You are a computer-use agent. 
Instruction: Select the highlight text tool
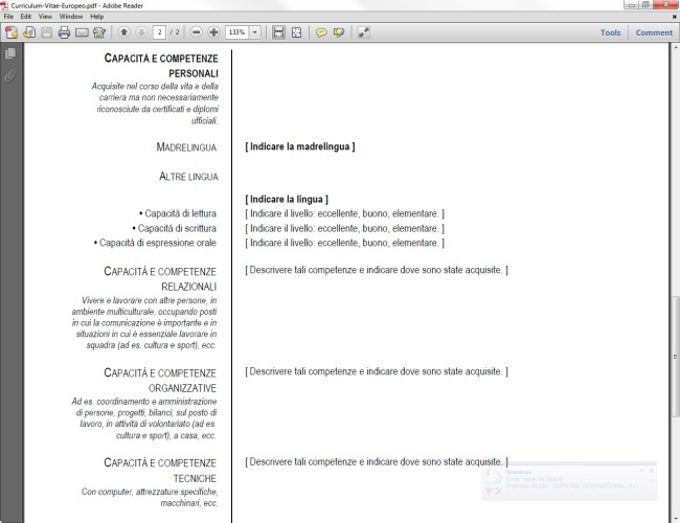click(x=339, y=33)
